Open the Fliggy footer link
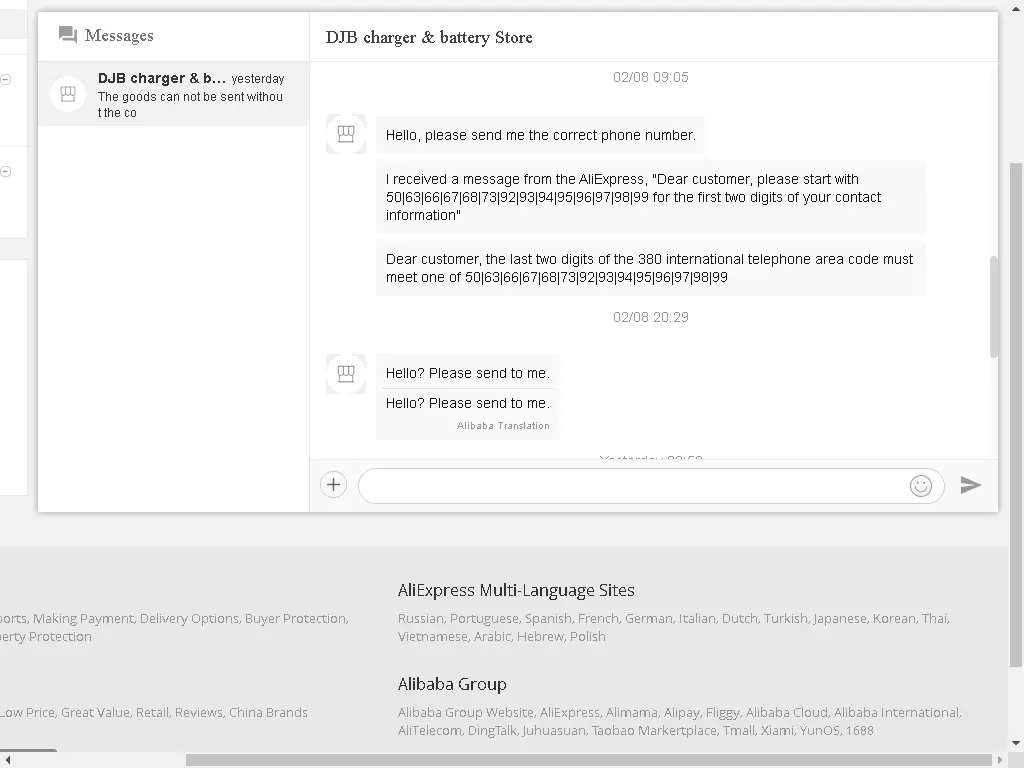 tap(722, 712)
